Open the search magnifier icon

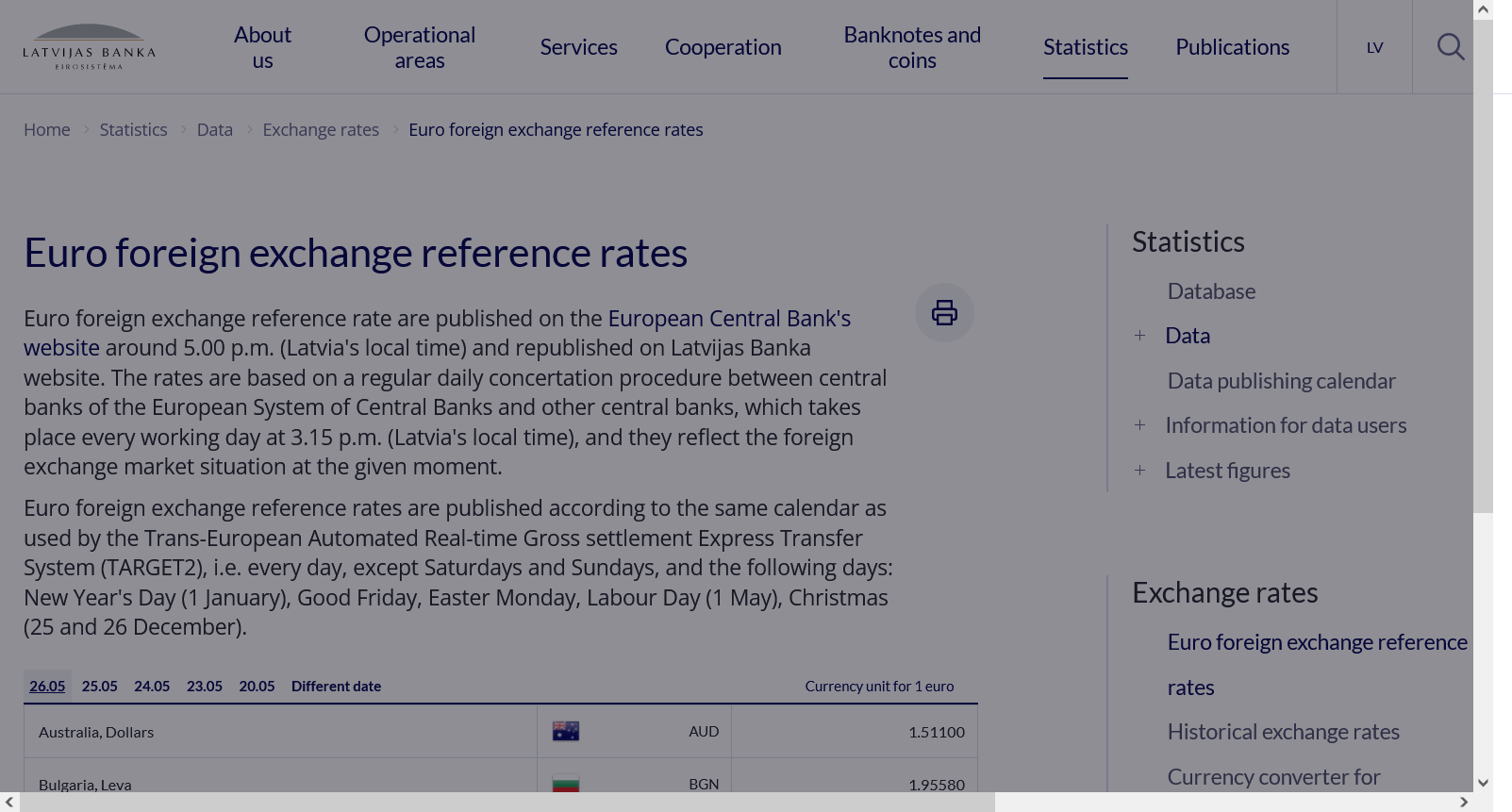point(1450,47)
